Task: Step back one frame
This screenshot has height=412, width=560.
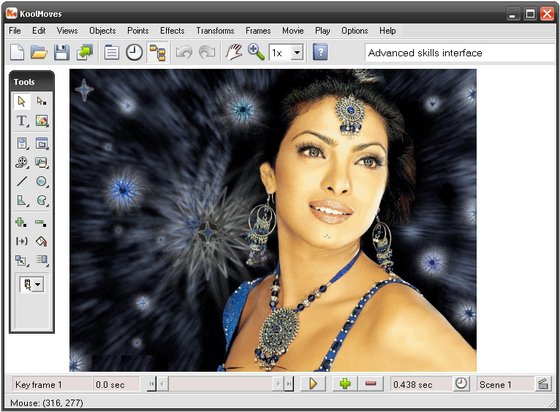Action: tap(162, 384)
